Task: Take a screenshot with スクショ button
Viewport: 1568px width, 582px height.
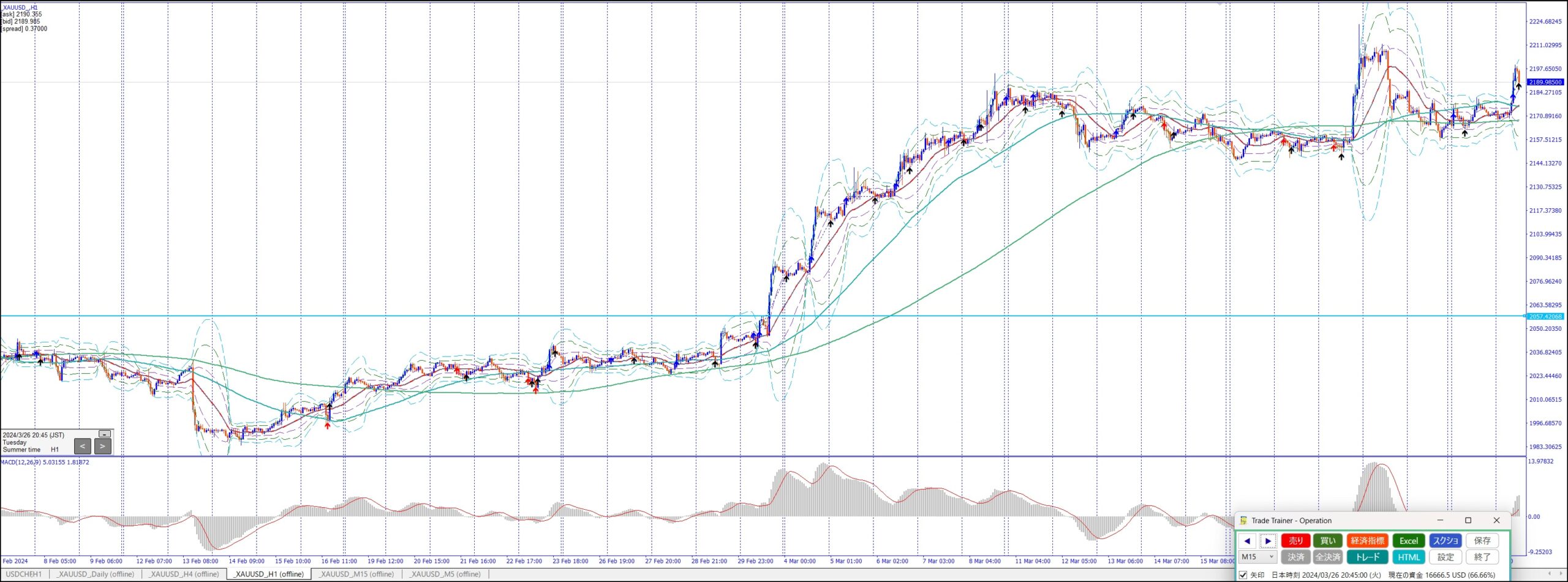Action: (1445, 541)
